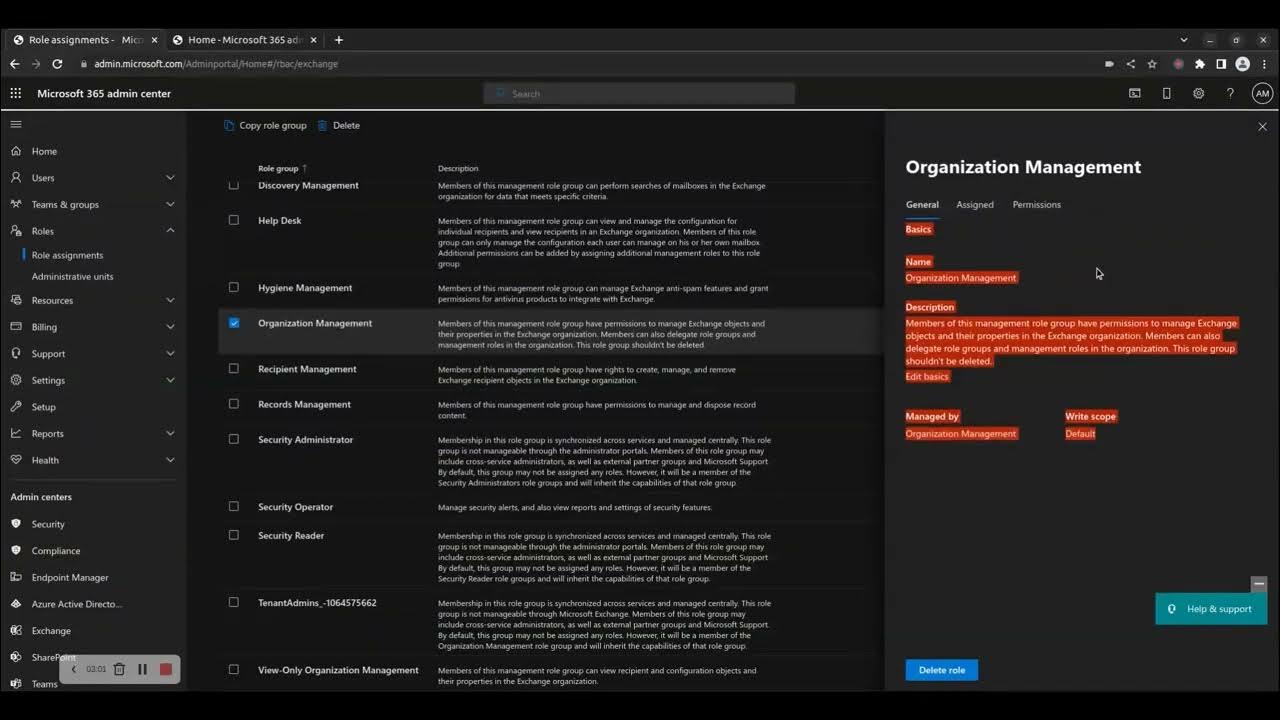Uncheck the Organization Management checkbox

(x=234, y=323)
